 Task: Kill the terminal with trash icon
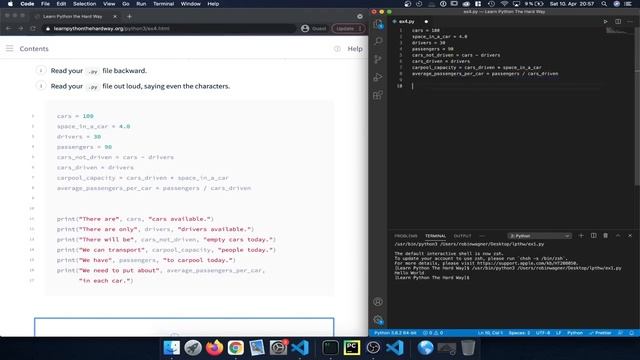pyautogui.click(x=605, y=236)
